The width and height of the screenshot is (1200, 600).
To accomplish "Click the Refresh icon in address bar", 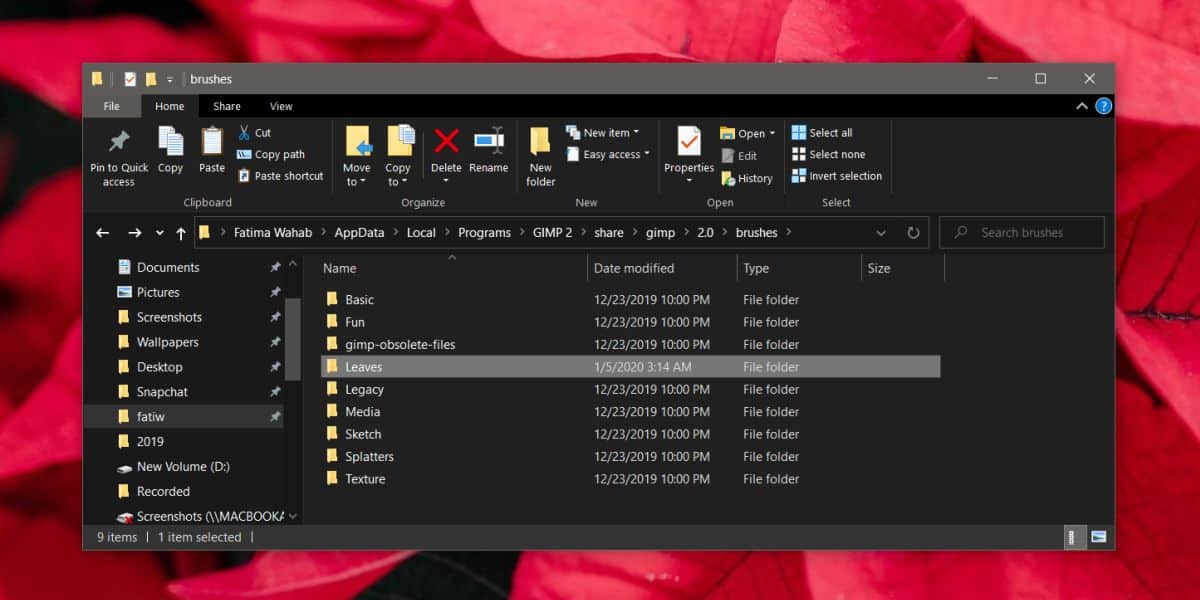I will tap(913, 233).
